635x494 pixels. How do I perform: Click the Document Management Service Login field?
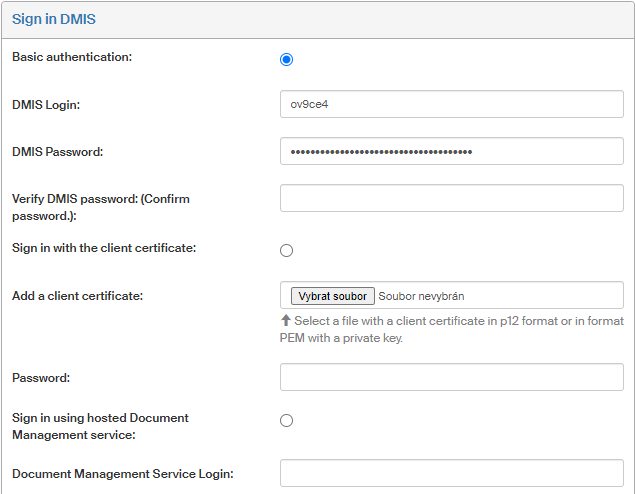(x=452, y=473)
